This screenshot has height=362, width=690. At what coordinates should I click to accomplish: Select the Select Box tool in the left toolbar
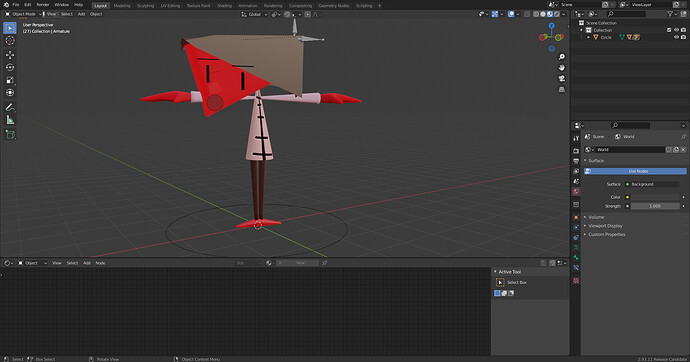[10, 28]
